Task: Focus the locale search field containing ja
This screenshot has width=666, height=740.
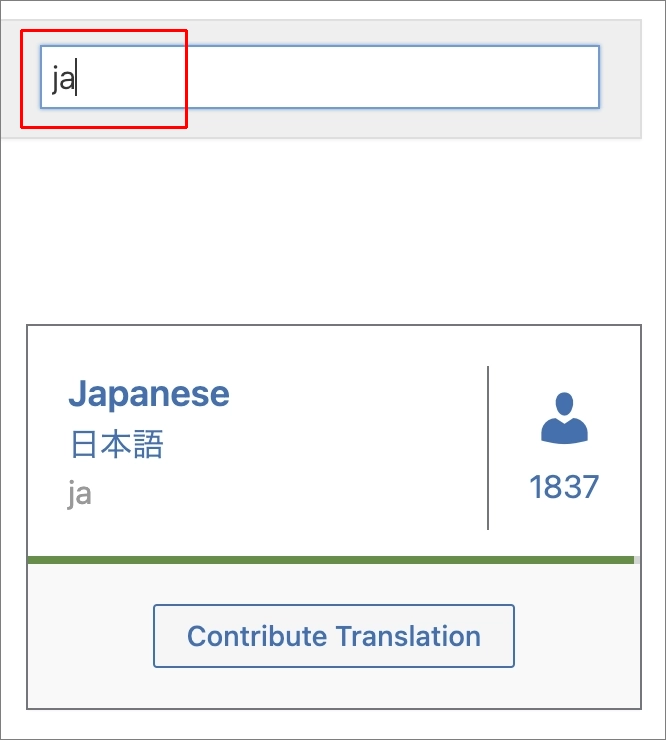Action: coord(320,77)
